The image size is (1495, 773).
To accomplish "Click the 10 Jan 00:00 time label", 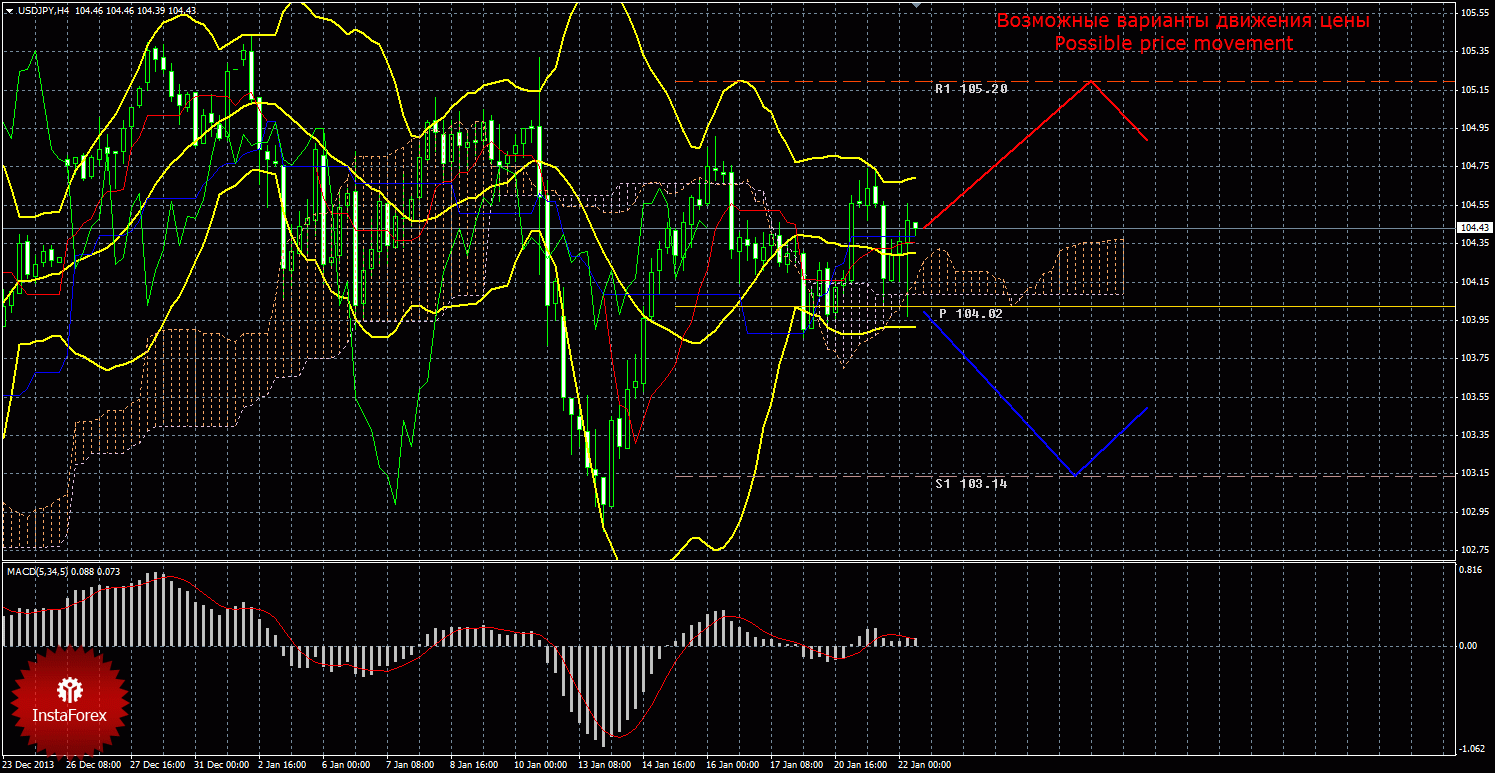I will (x=540, y=765).
